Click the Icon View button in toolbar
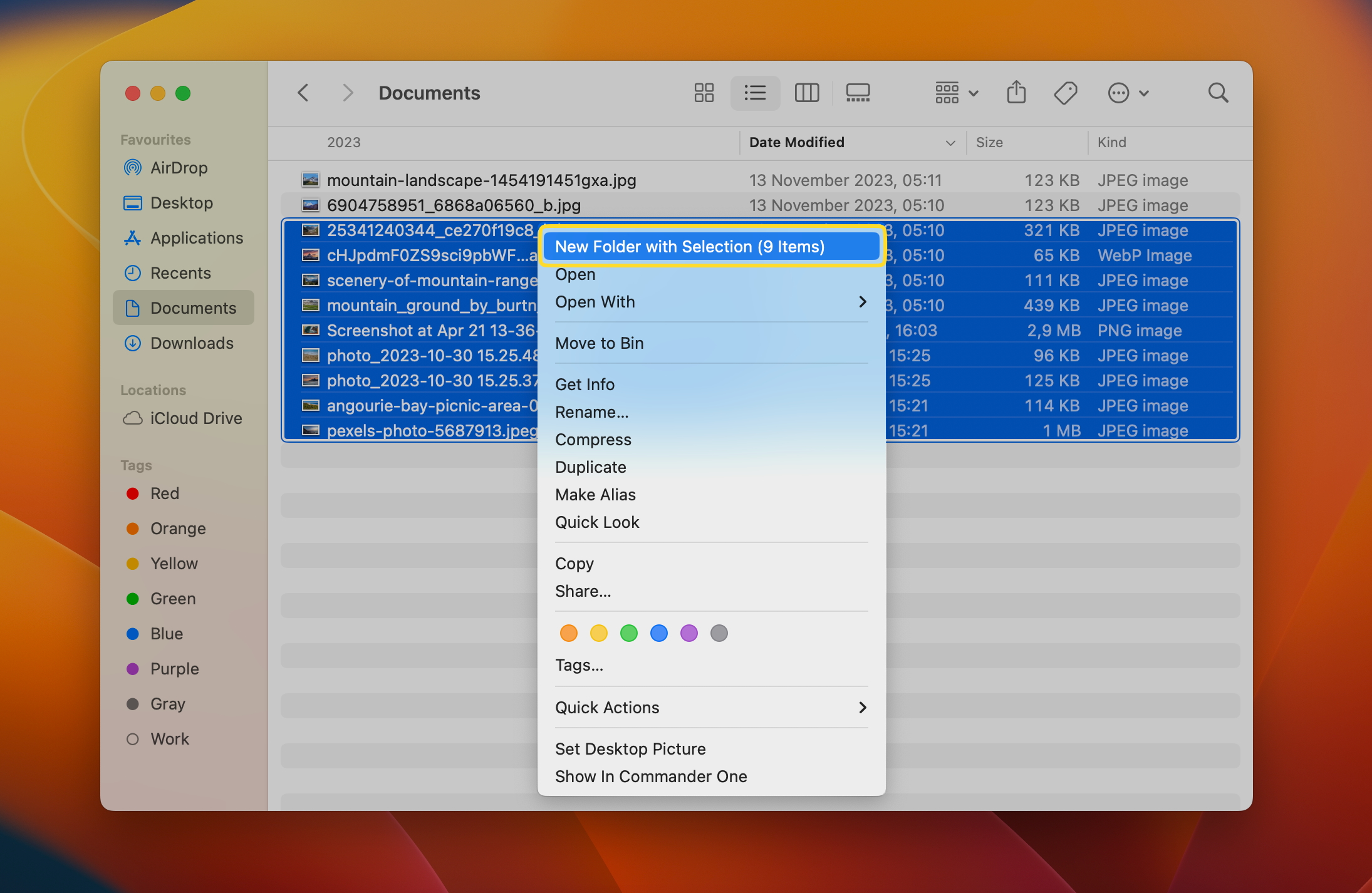 [703, 93]
